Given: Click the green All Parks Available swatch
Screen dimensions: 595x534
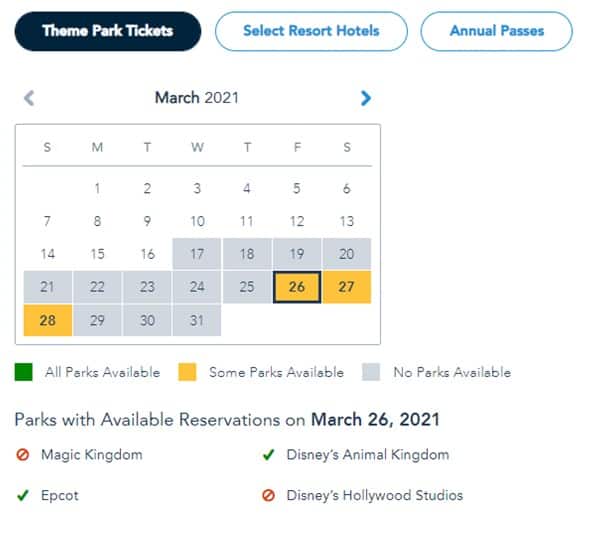Looking at the screenshot, I should (x=24, y=372).
